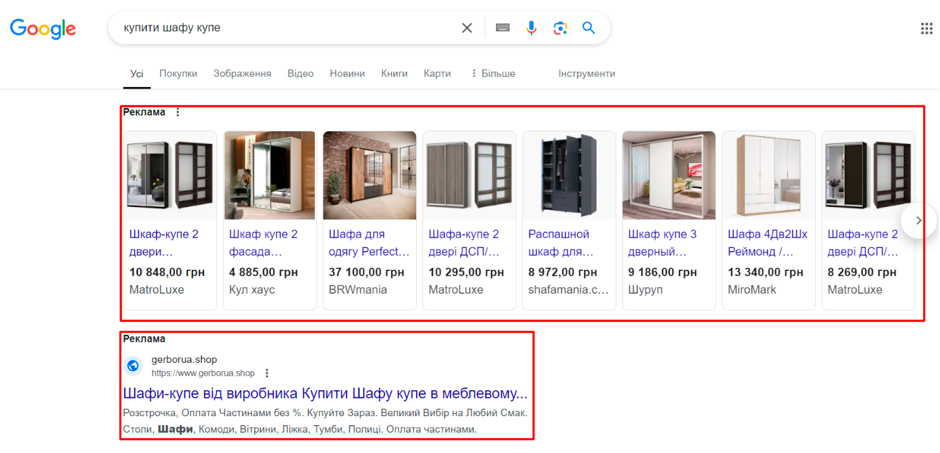Switch to the Карти tab

tap(437, 74)
